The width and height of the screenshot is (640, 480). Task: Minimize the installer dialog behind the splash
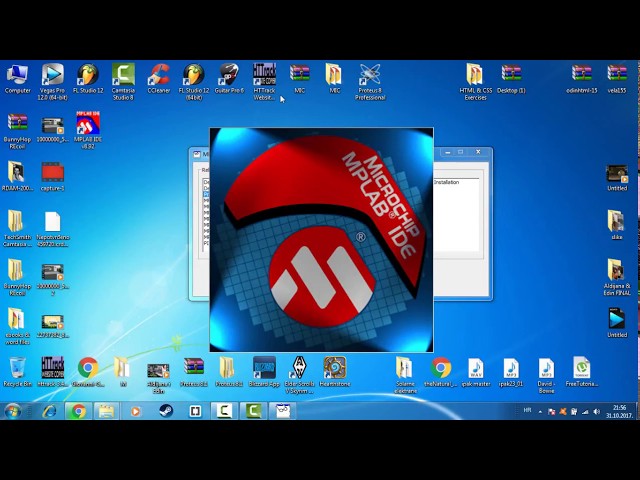point(448,152)
